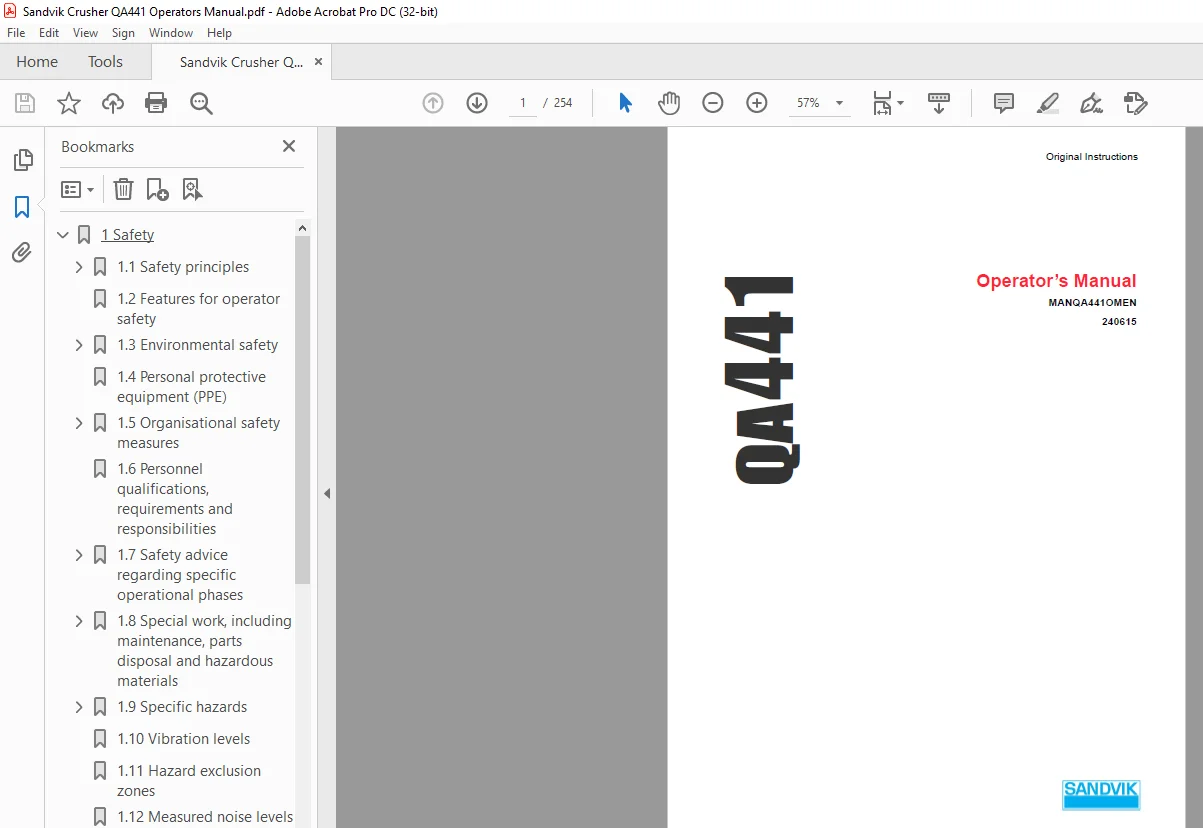Jump to 1.12 Measured noise levels
The width and height of the screenshot is (1203, 828).
205,817
